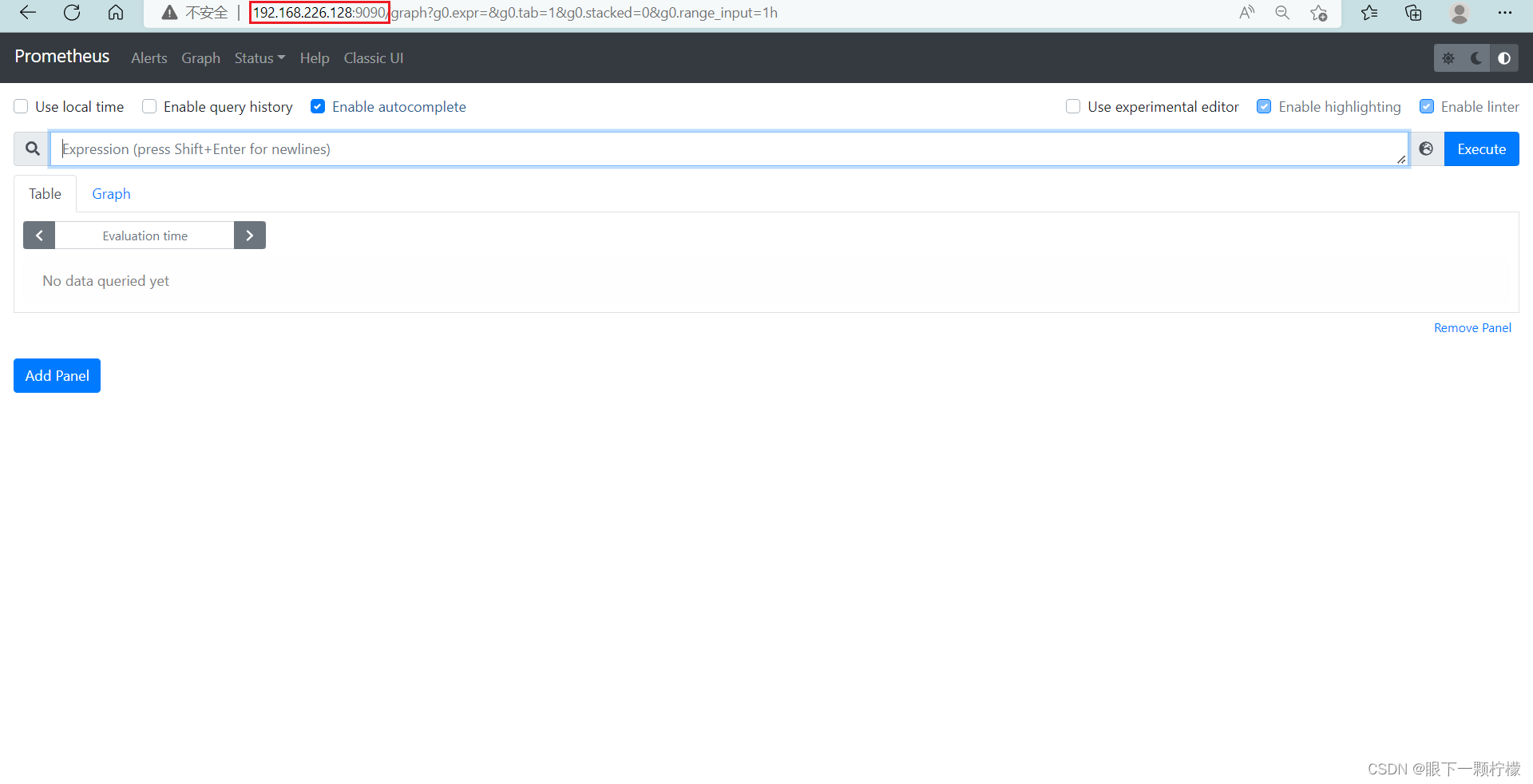Image resolution: width=1533 pixels, height=784 pixels.
Task: Reload the page with refresh icon
Action: (x=72, y=13)
